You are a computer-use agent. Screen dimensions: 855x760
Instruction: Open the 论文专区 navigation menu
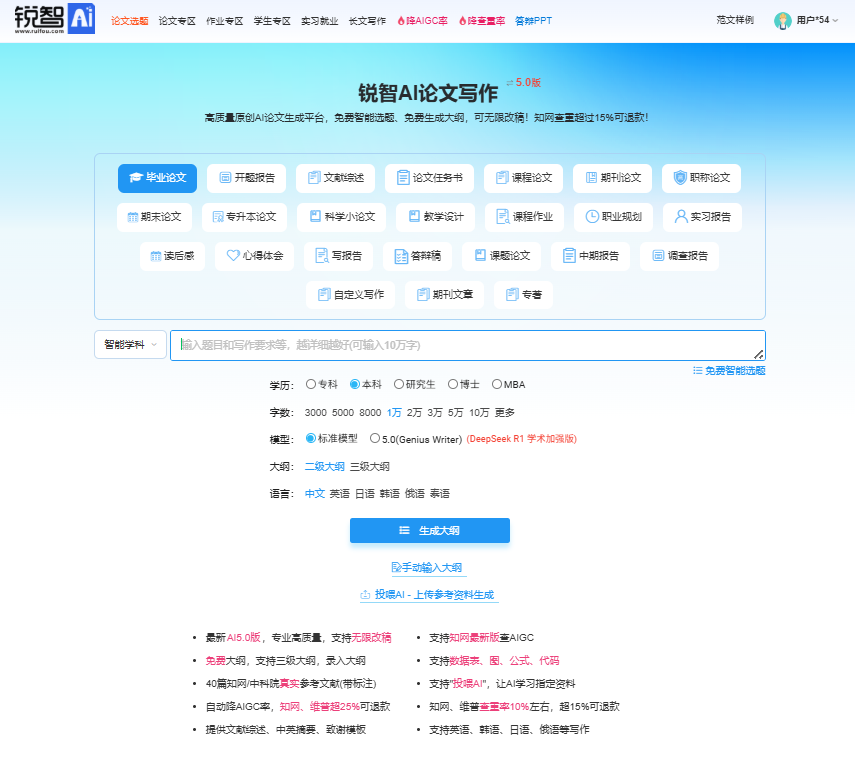(176, 20)
